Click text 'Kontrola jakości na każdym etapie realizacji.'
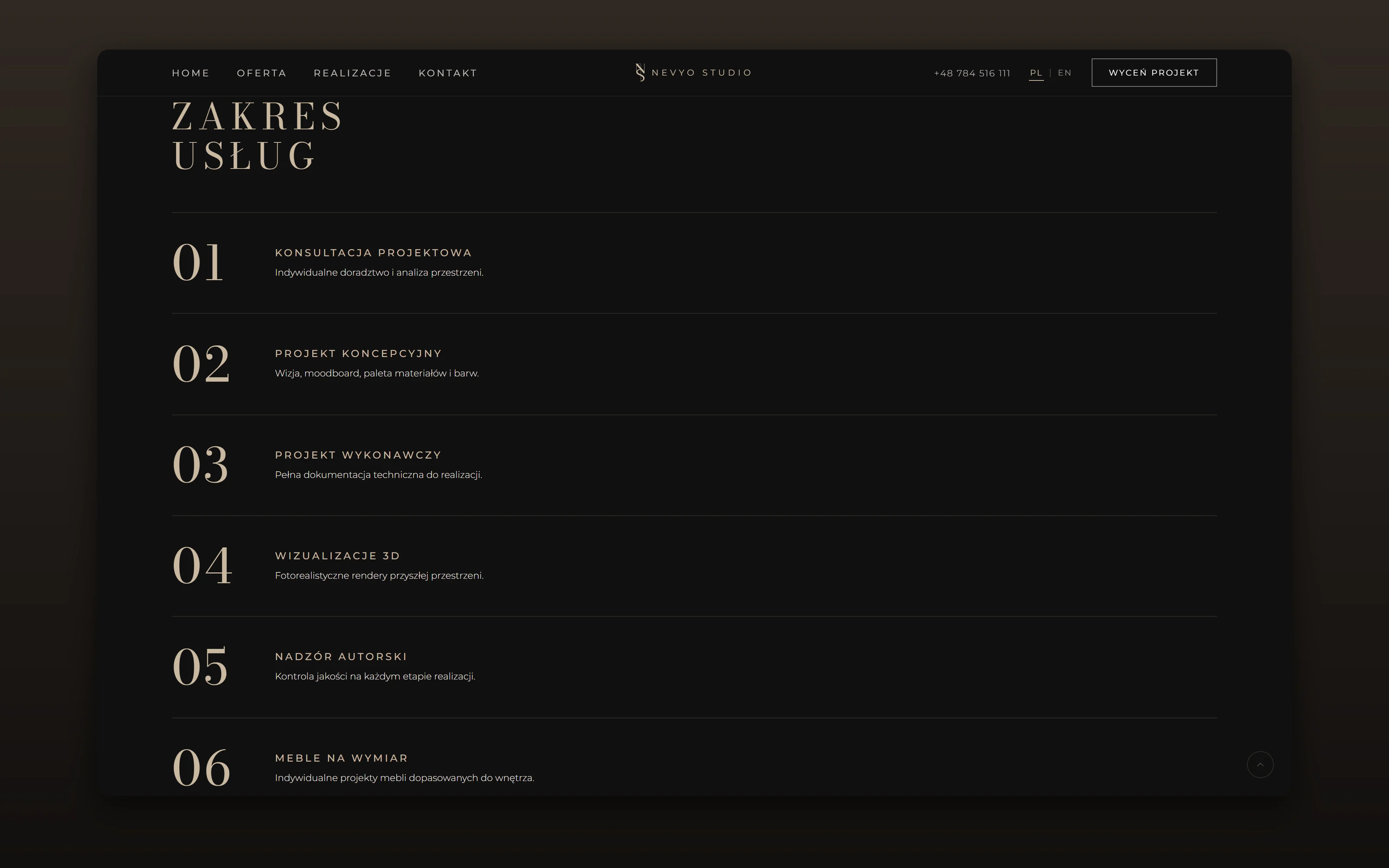This screenshot has width=1389, height=868. click(375, 676)
